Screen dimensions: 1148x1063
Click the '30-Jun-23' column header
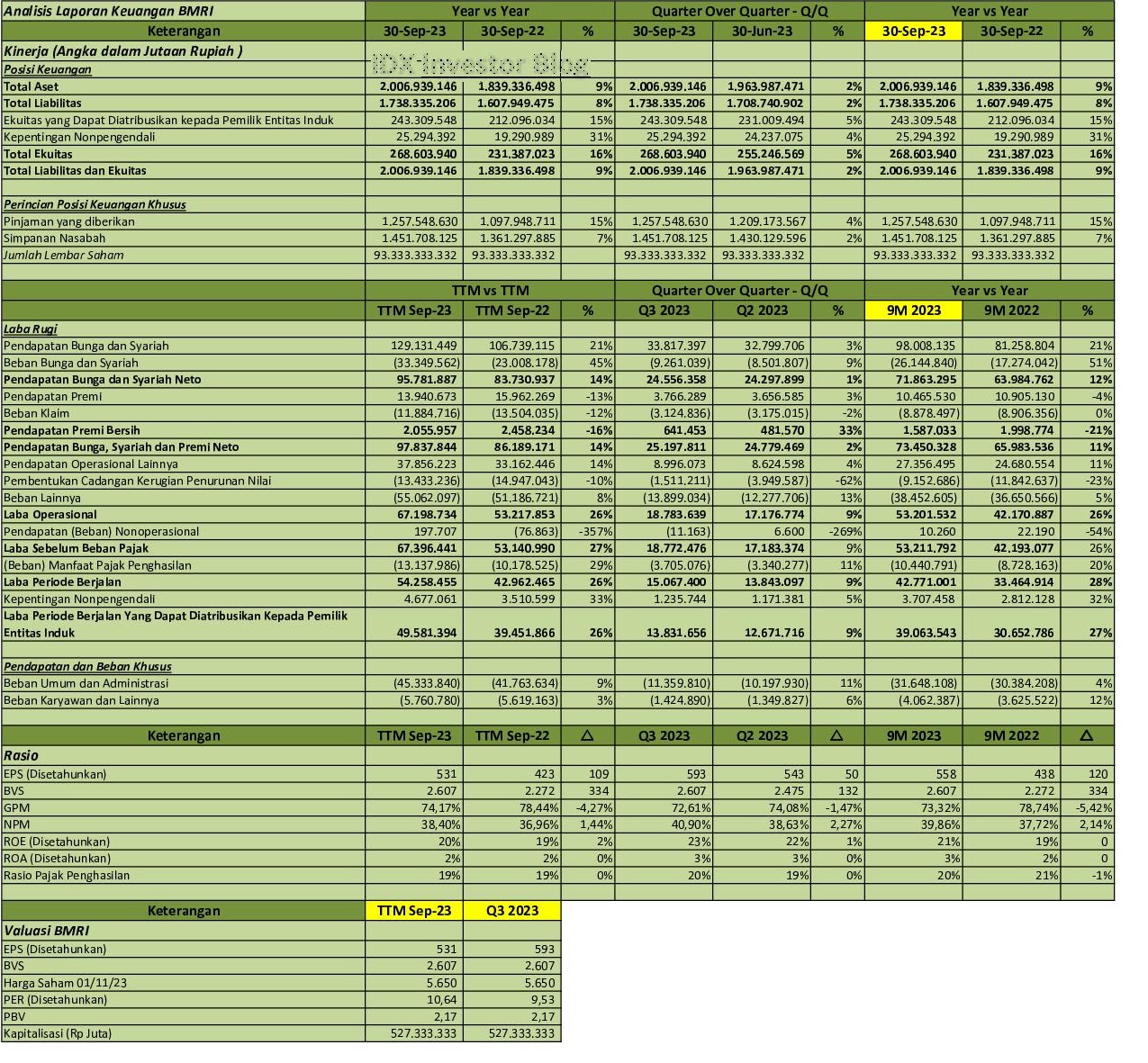tap(762, 31)
